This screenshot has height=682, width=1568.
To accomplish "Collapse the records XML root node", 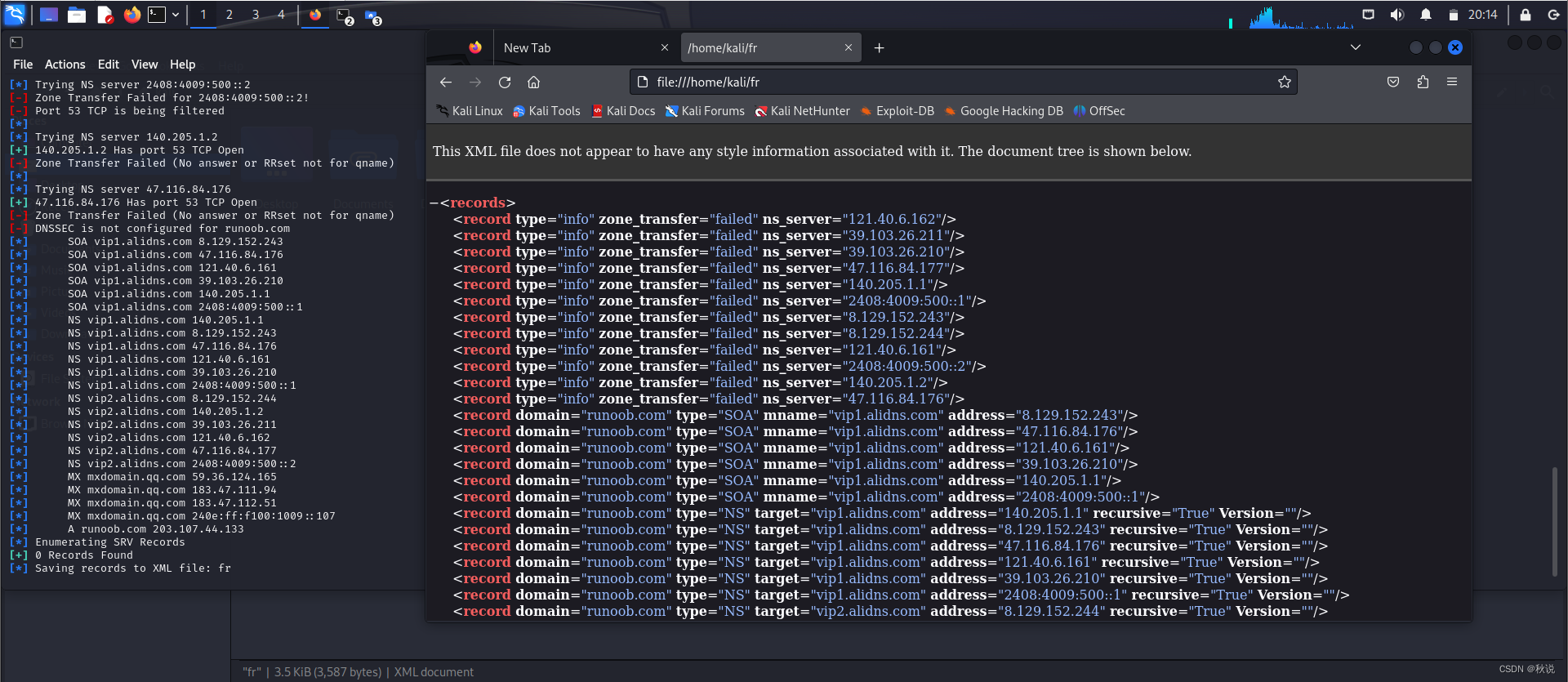I will [434, 203].
